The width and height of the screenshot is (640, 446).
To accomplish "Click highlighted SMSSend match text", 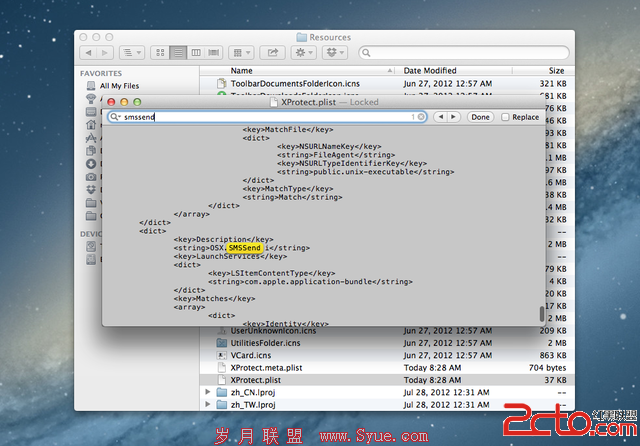I will click(244, 248).
